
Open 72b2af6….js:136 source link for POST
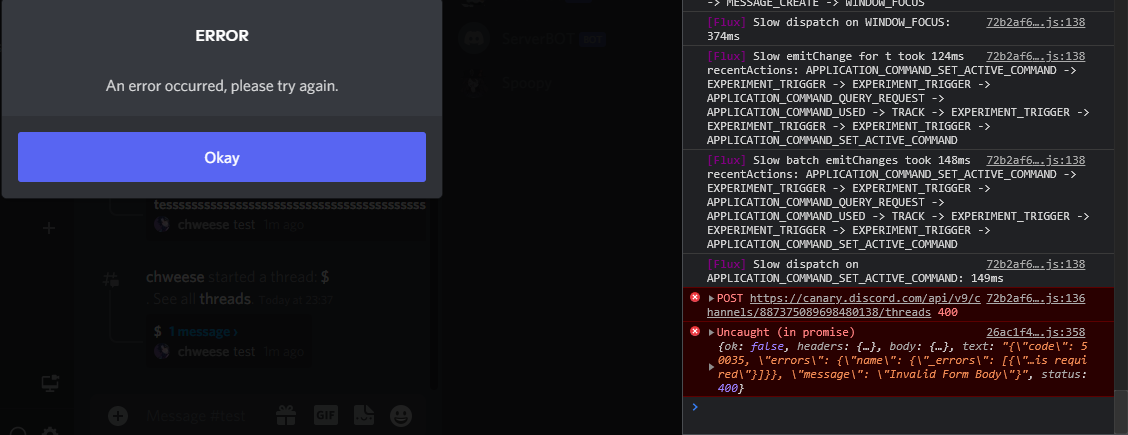[1035, 298]
